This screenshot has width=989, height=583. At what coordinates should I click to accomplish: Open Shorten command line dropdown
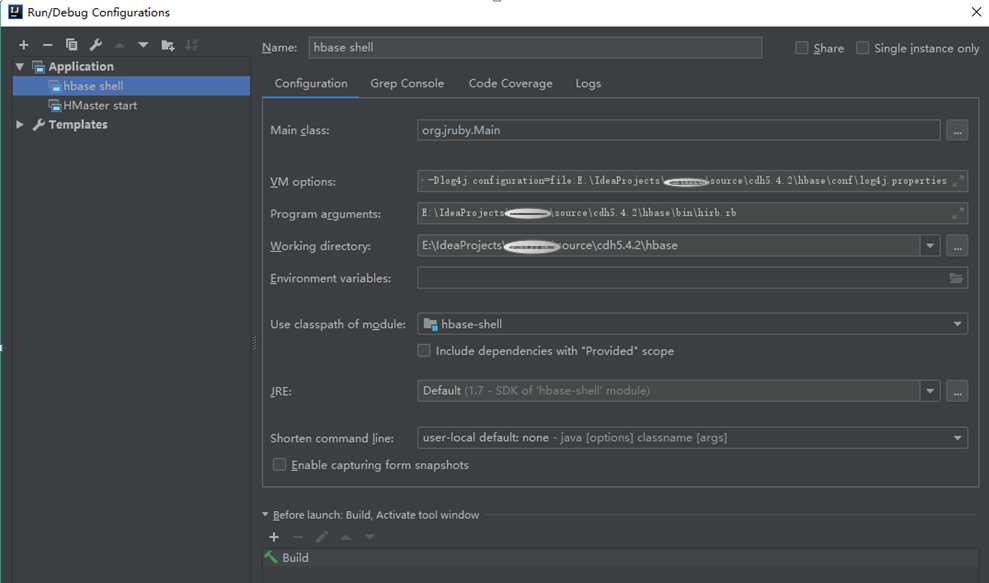(957, 438)
